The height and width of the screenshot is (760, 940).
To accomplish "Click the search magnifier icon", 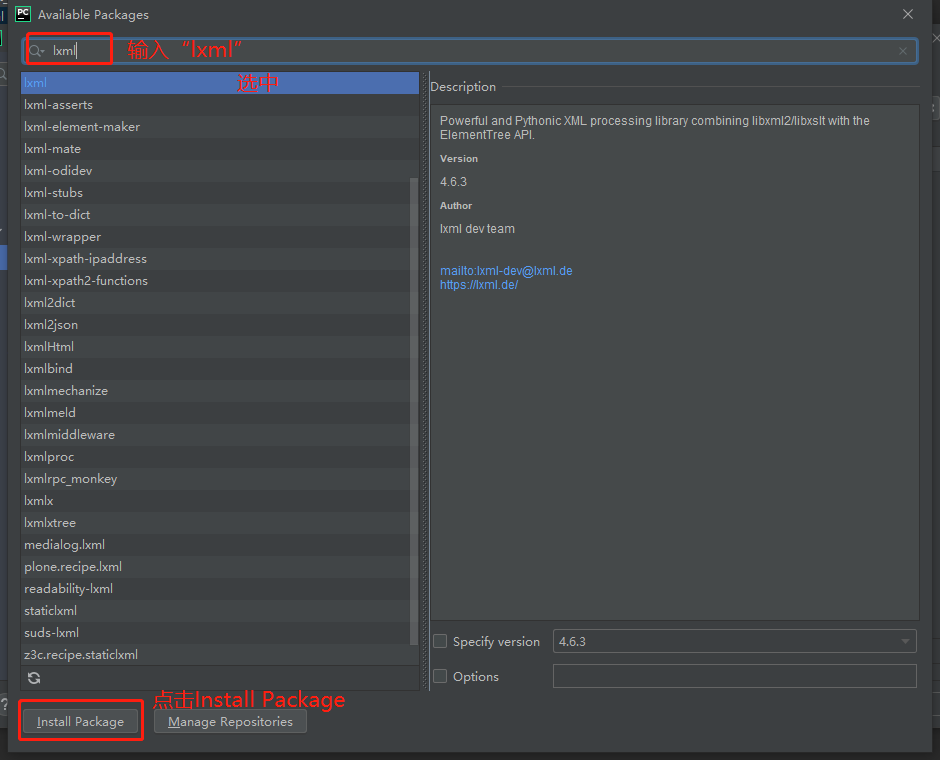I will click(32, 50).
